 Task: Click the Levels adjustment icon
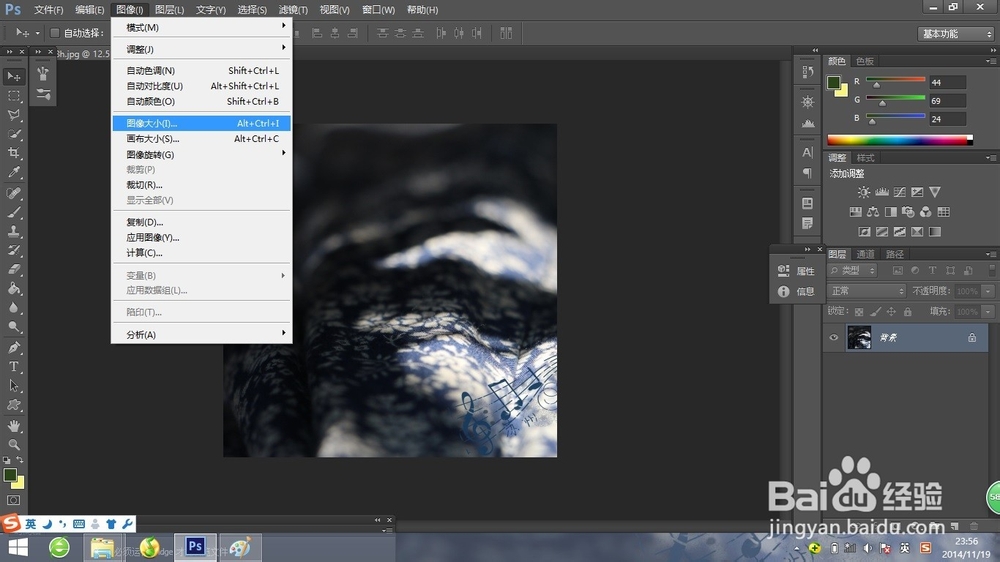tap(881, 192)
